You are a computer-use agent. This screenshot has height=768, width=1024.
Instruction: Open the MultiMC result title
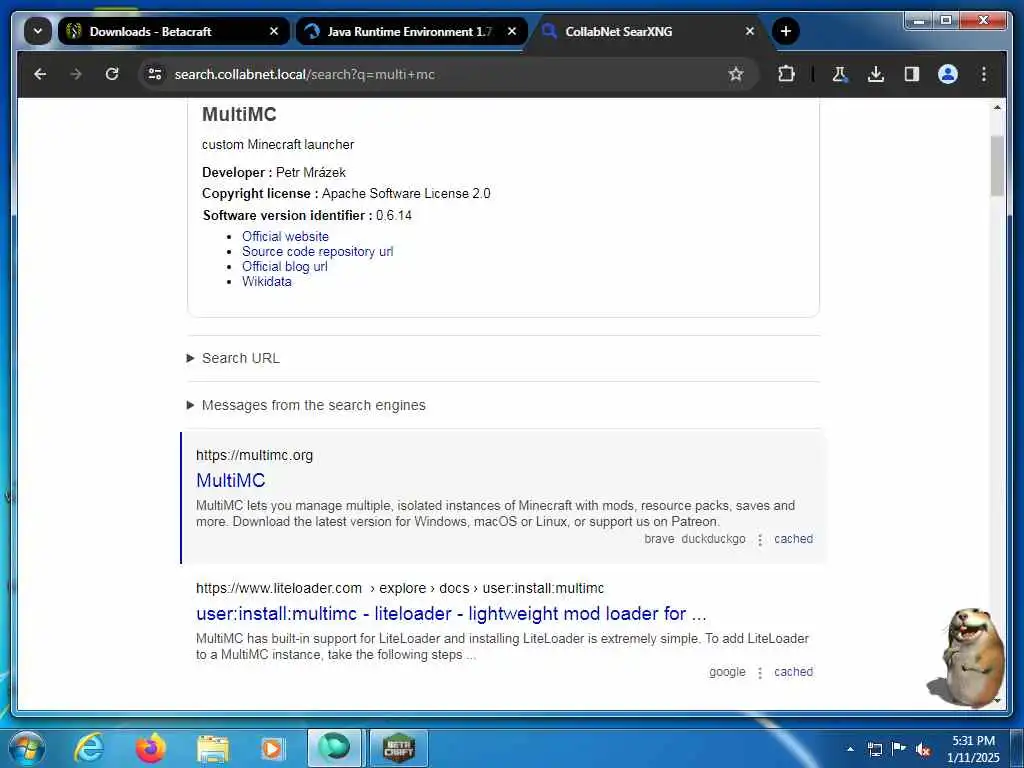[231, 480]
